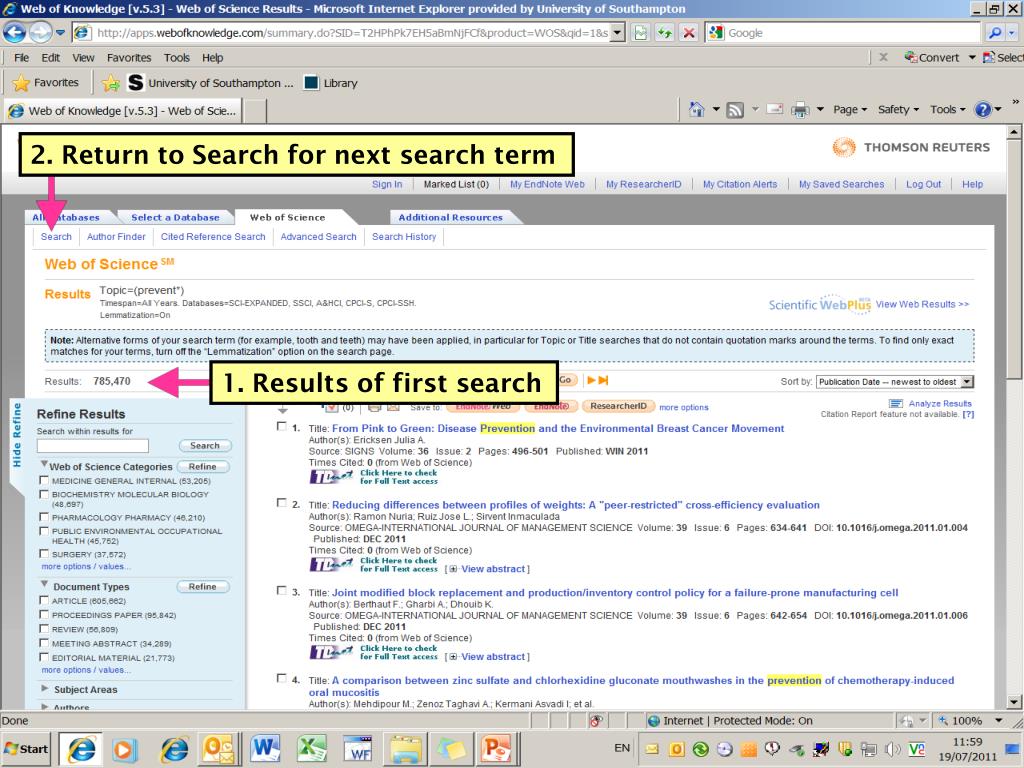Open Outlook from the taskbar
1024x768 pixels.
(x=218, y=748)
